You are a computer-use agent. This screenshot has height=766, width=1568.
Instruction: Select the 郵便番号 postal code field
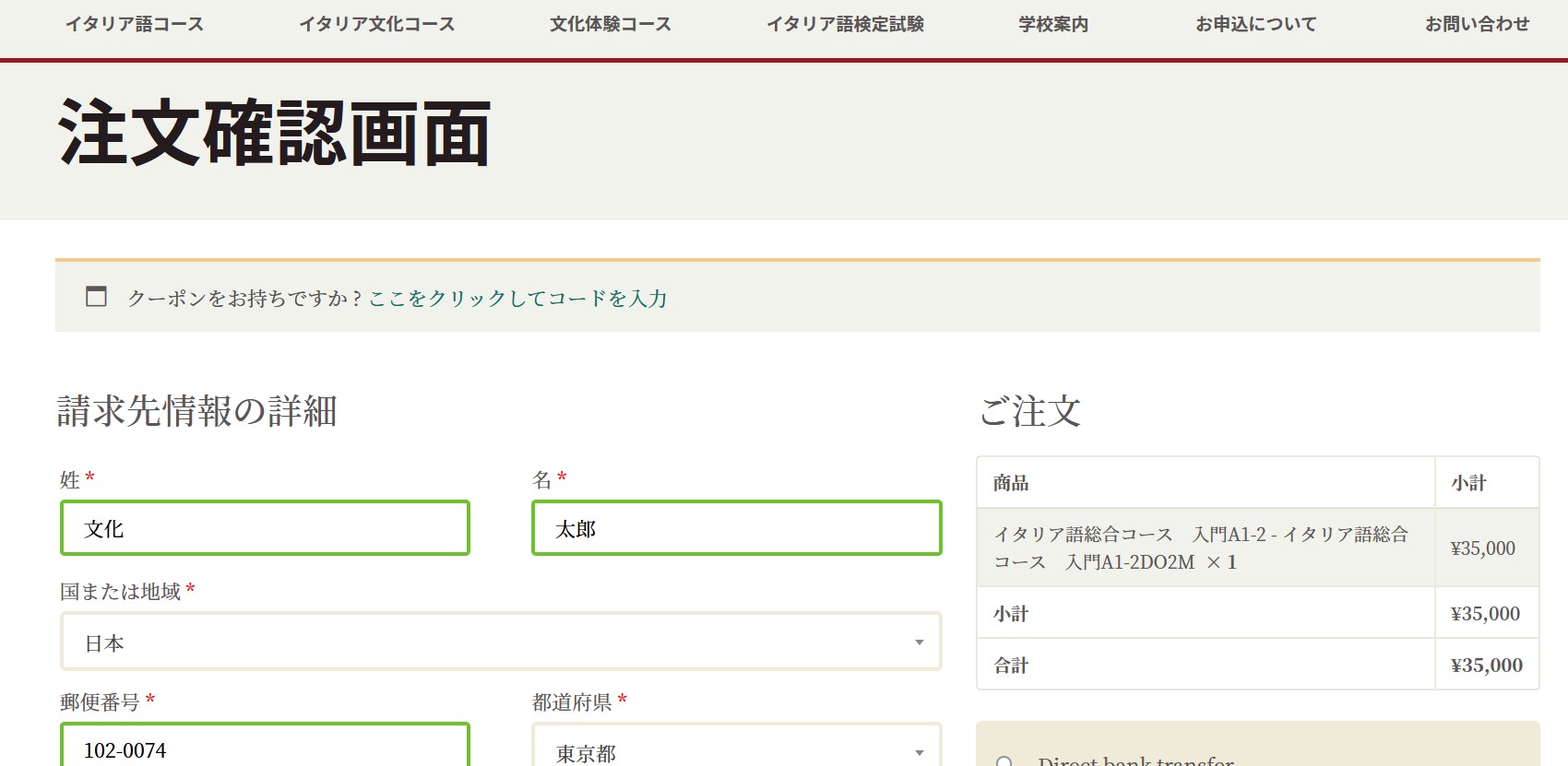coord(265,749)
